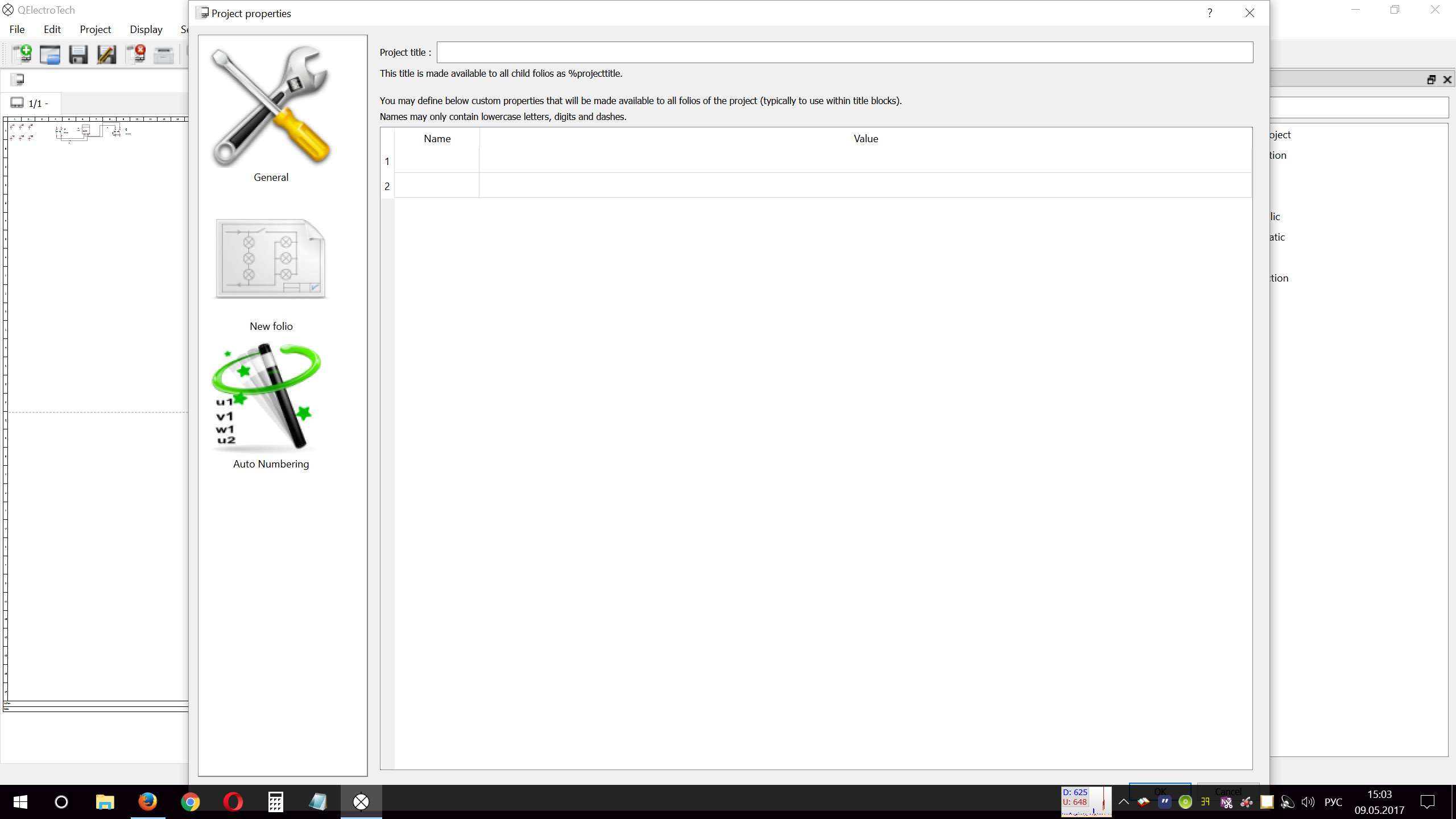Click the new project toolbar icon
The height and width of the screenshot is (819, 1456).
tap(22, 55)
